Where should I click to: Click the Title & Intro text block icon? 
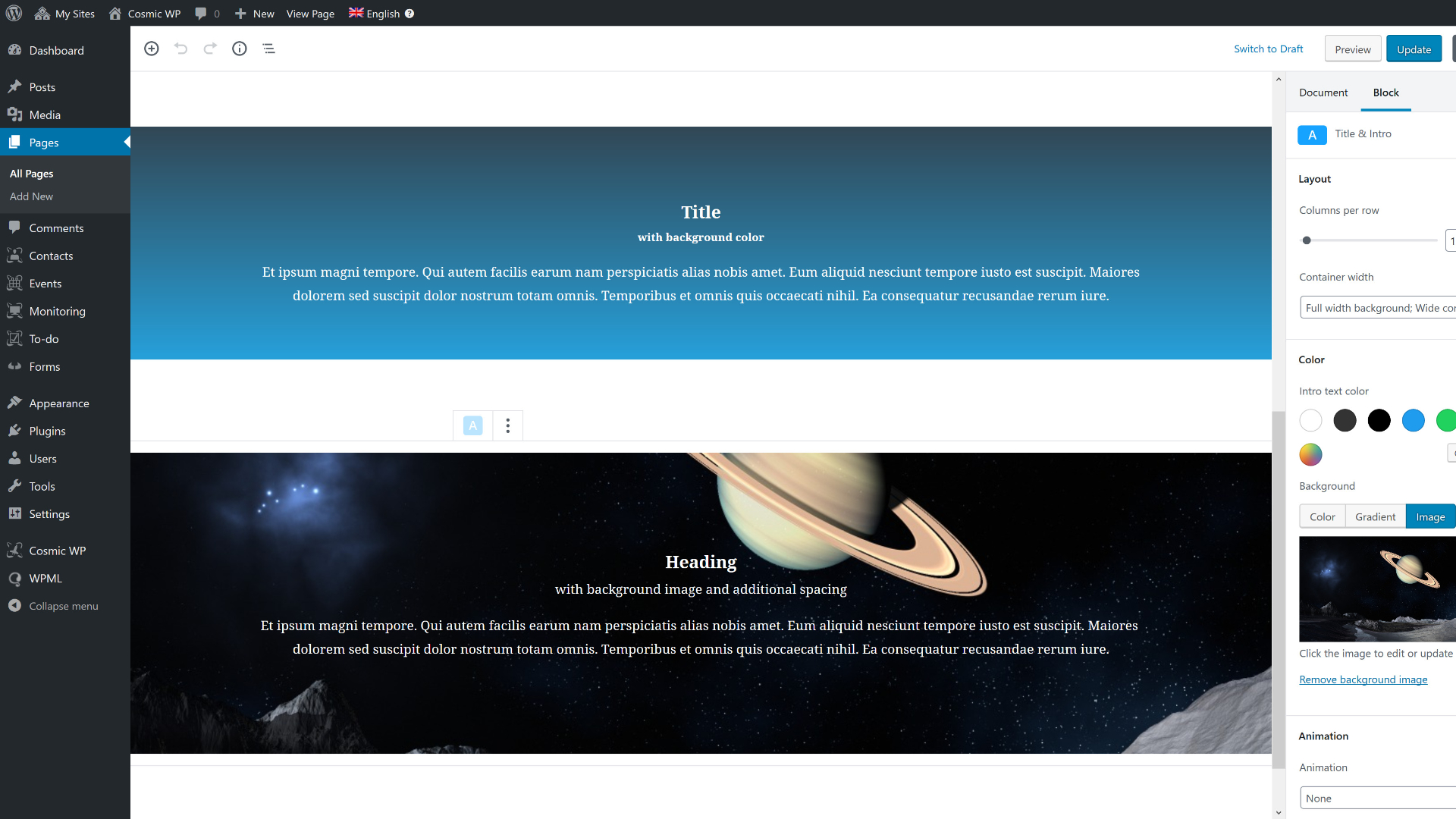pos(1312,133)
